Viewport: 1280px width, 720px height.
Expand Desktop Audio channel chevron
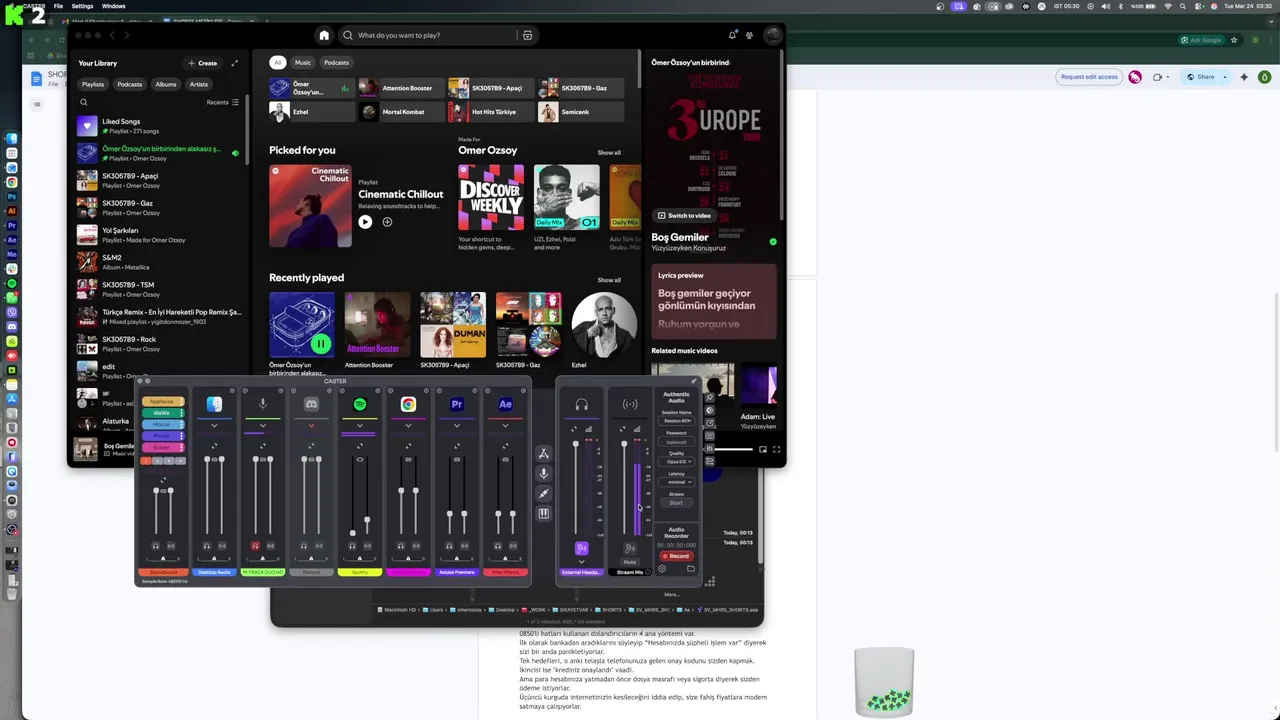(x=214, y=426)
